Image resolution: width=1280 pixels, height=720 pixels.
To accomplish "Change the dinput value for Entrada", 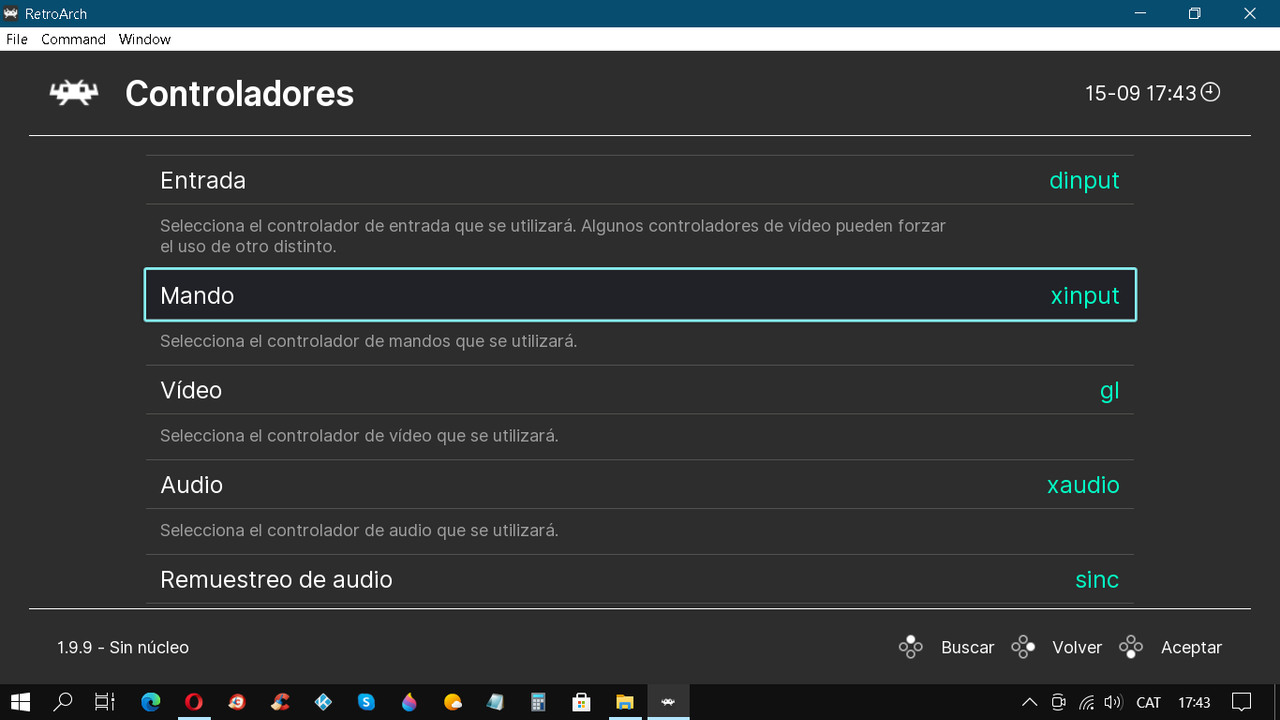I will pyautogui.click(x=1084, y=181).
